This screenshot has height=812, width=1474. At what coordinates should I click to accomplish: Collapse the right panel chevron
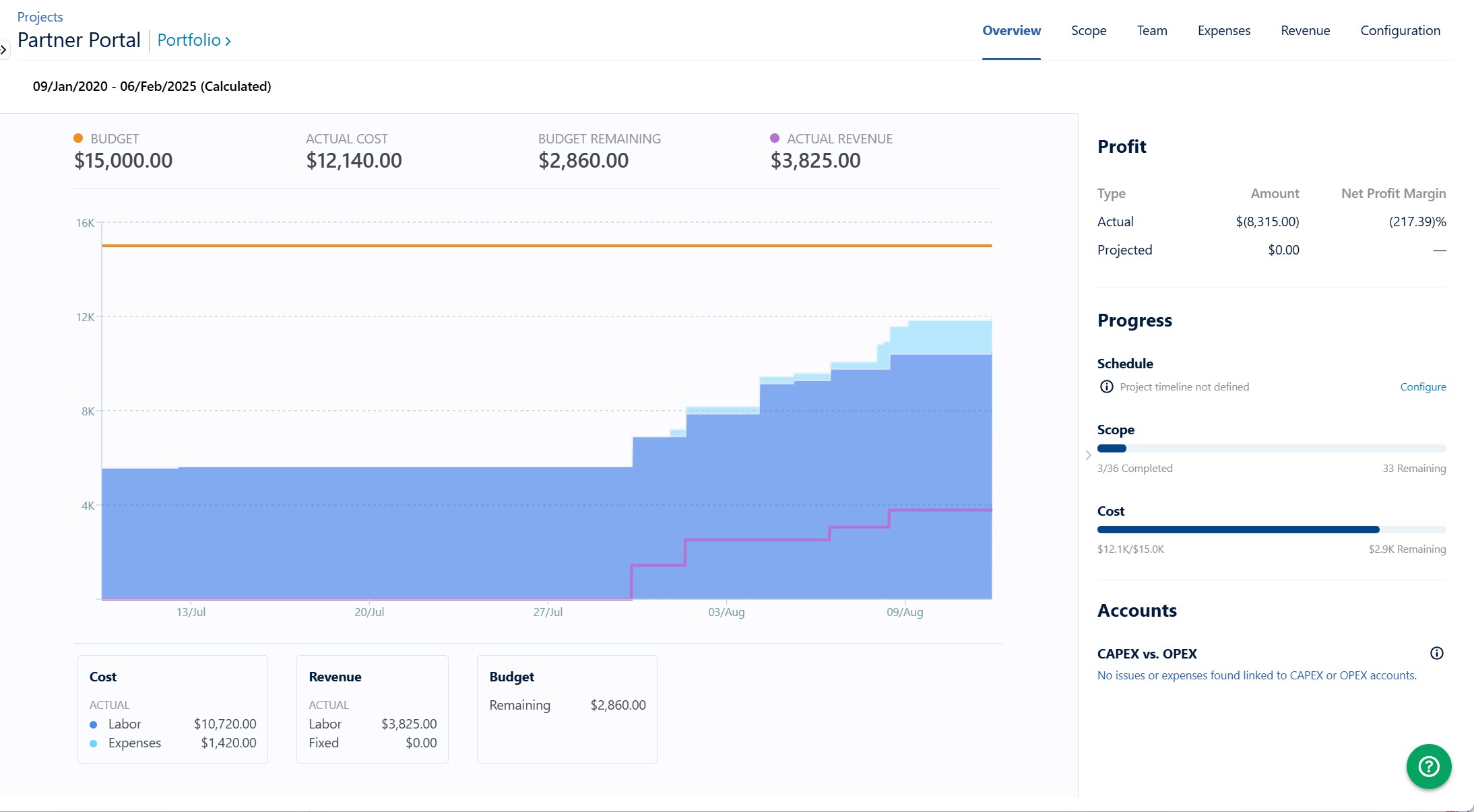coord(1088,455)
